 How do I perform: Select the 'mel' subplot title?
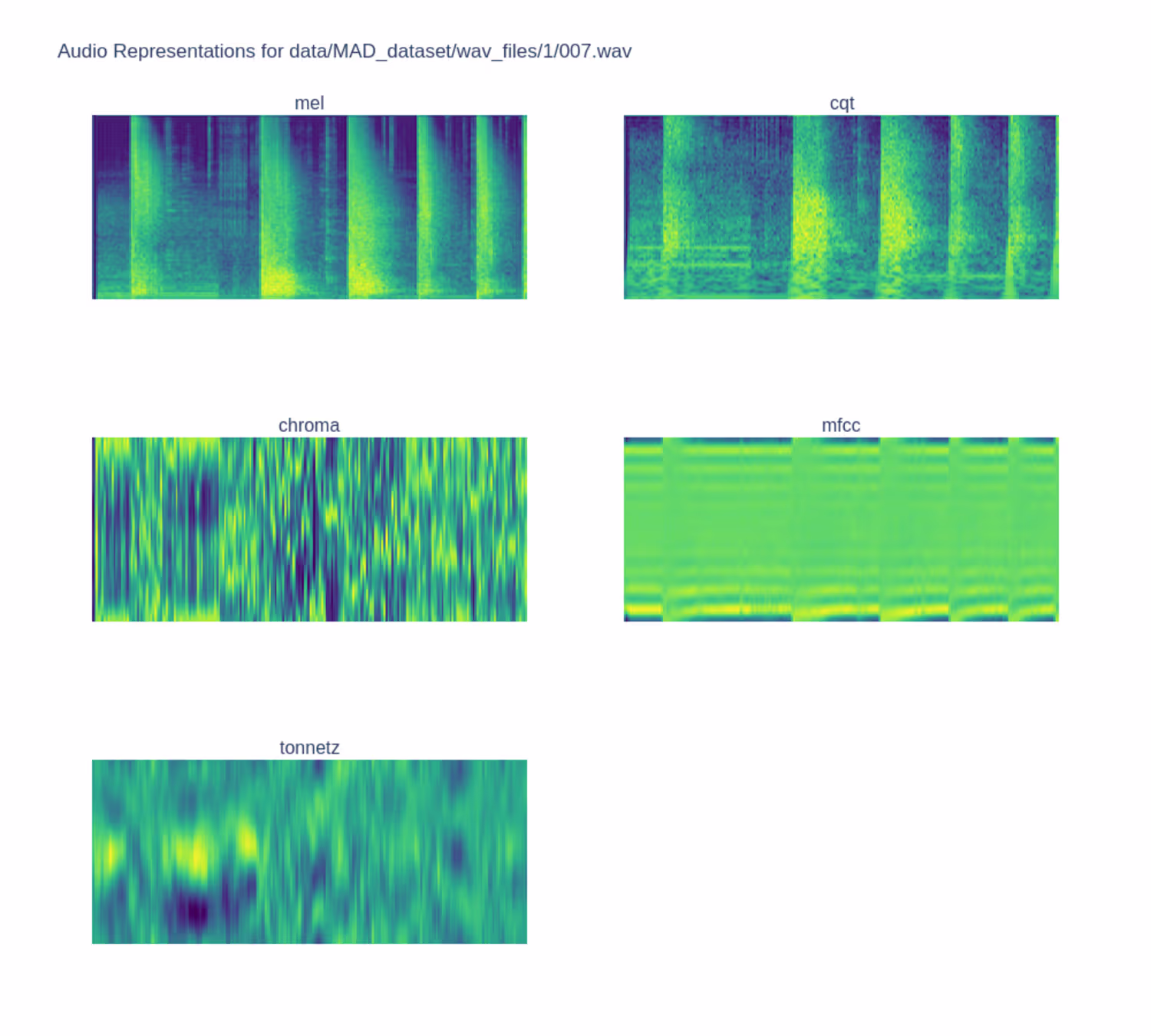[309, 103]
